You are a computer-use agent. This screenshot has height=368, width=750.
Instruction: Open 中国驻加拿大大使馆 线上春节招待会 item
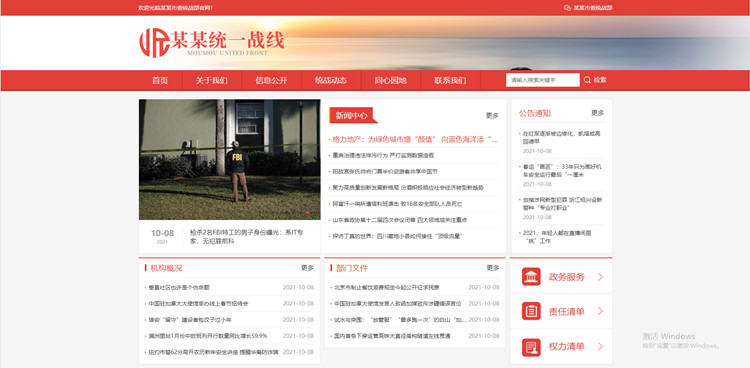pos(199,304)
